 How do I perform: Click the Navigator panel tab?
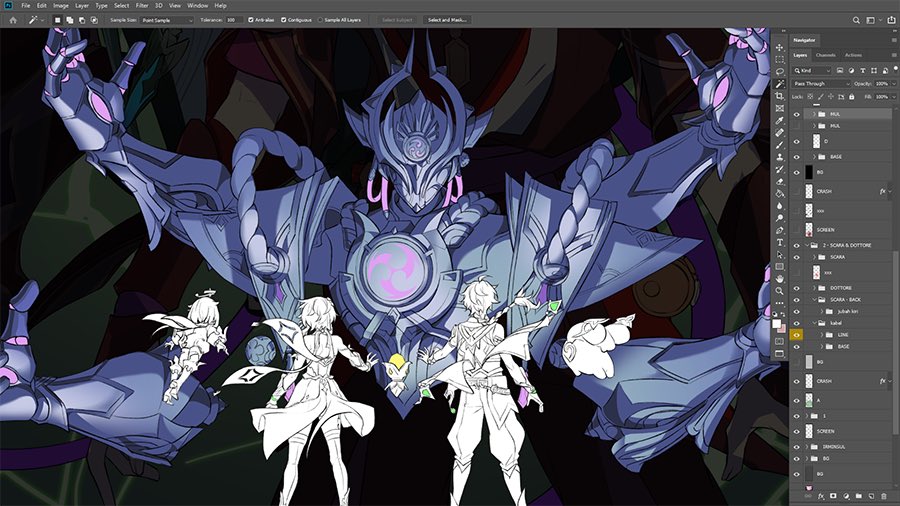pos(804,40)
